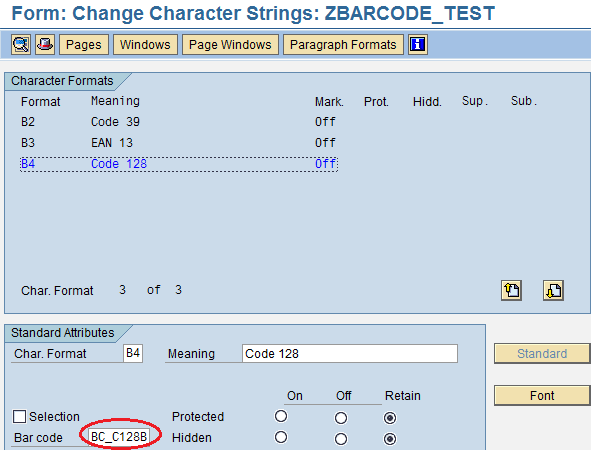Open the Windows view
Image resolution: width=591 pixels, height=450 pixels.
coord(145,44)
